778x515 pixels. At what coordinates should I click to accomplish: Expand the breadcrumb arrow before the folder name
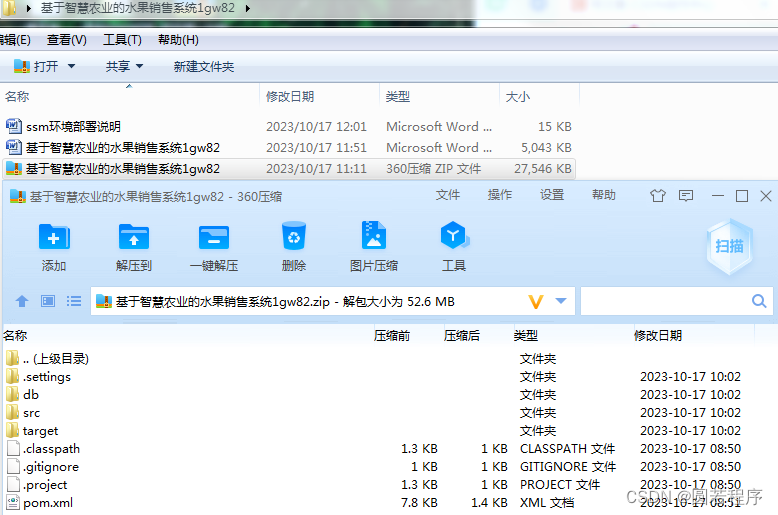tap(29, 8)
